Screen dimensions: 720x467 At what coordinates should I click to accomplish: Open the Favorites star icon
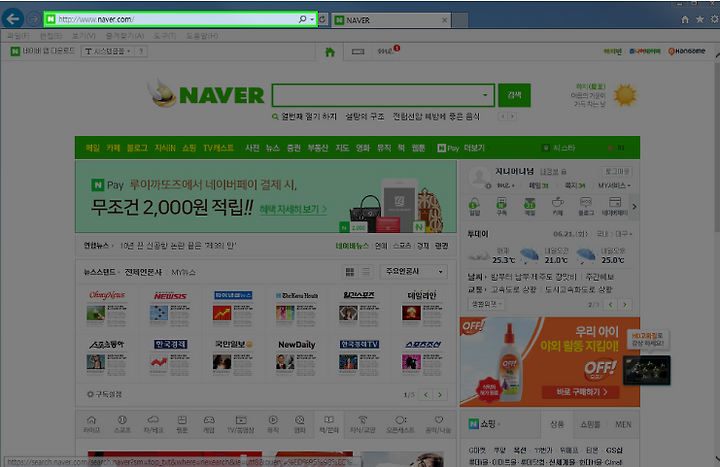point(700,19)
